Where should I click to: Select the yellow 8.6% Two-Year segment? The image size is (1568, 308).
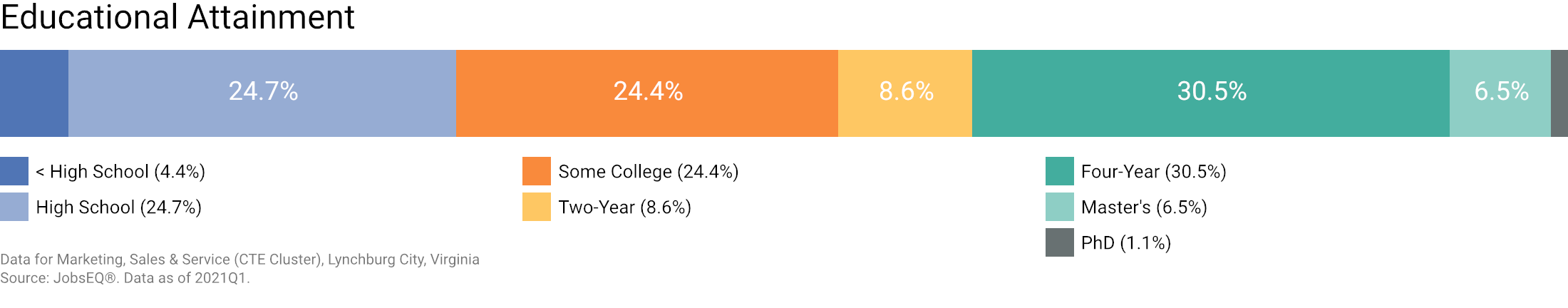(x=905, y=93)
